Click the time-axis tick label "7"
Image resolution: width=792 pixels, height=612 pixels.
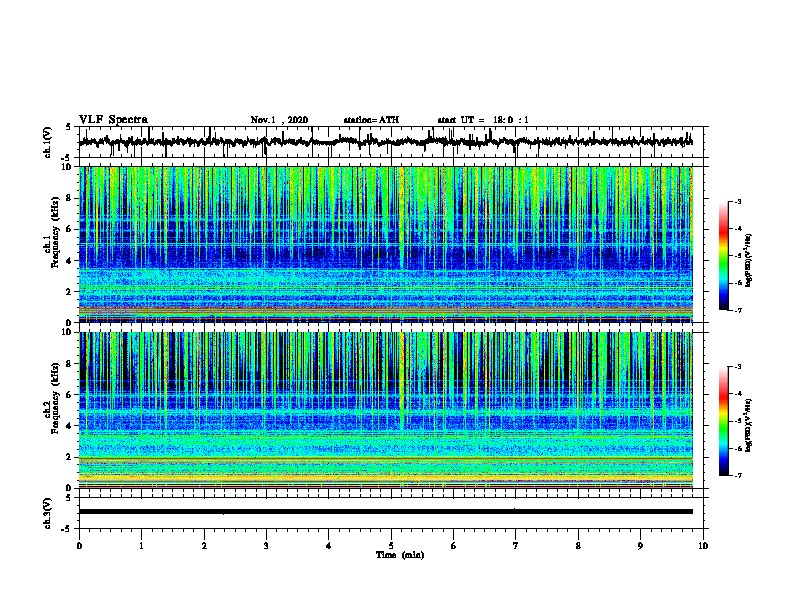[516, 546]
